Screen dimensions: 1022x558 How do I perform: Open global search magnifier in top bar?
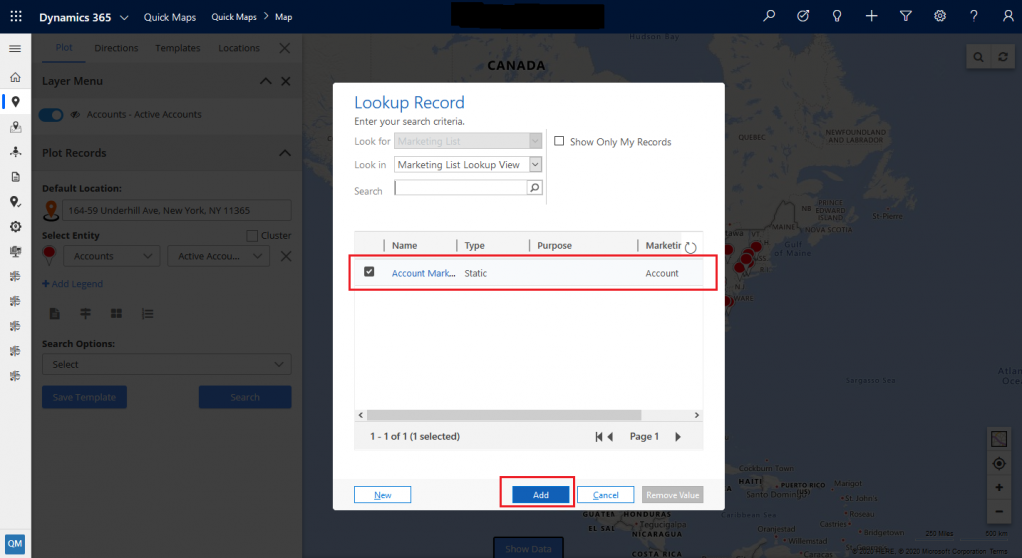(x=769, y=16)
